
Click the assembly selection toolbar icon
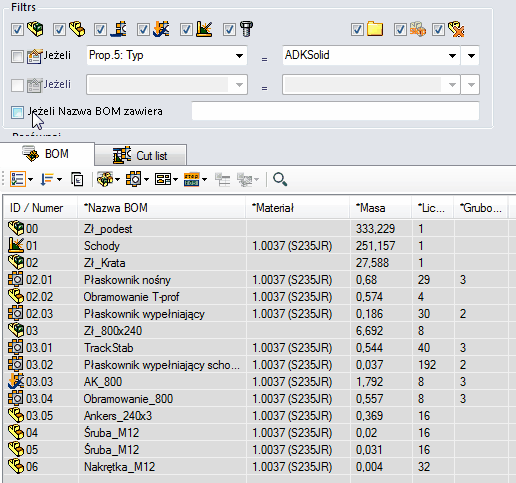pyautogui.click(x=105, y=179)
